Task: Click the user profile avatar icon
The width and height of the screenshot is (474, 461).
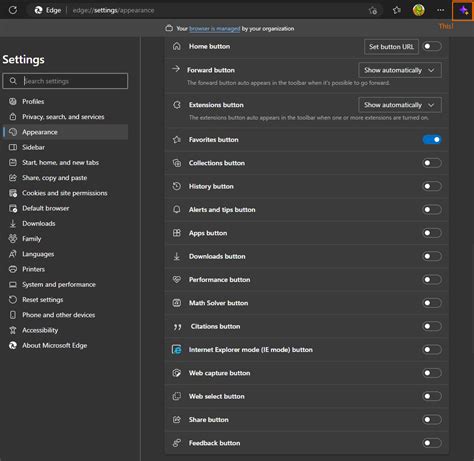Action: tap(419, 10)
